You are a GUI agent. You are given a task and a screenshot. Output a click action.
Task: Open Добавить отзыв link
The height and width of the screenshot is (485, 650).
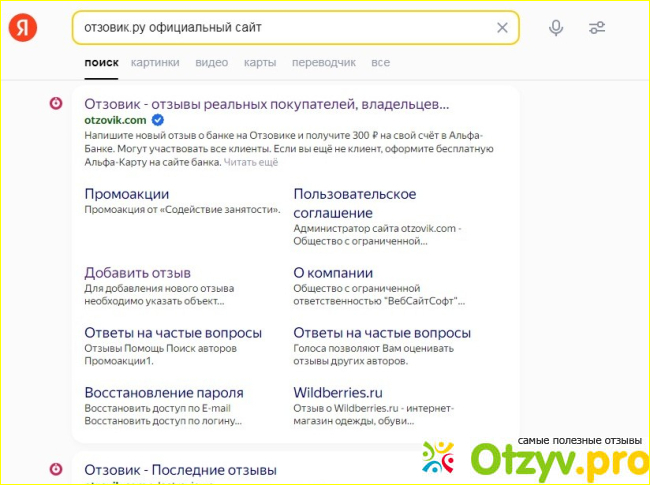137,272
